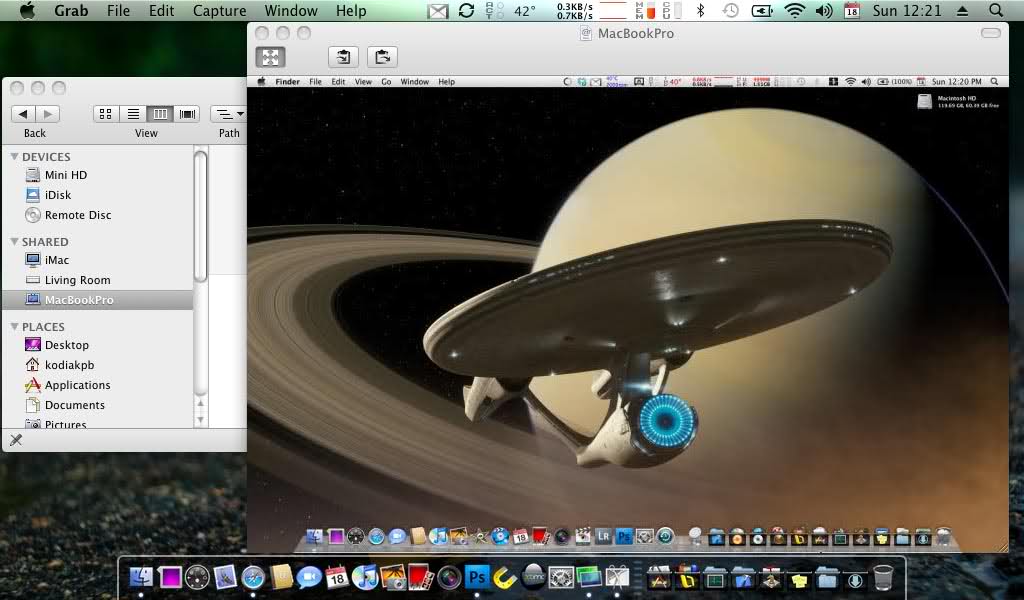The image size is (1024, 600).
Task: Open the Capture menu
Action: pyautogui.click(x=219, y=10)
